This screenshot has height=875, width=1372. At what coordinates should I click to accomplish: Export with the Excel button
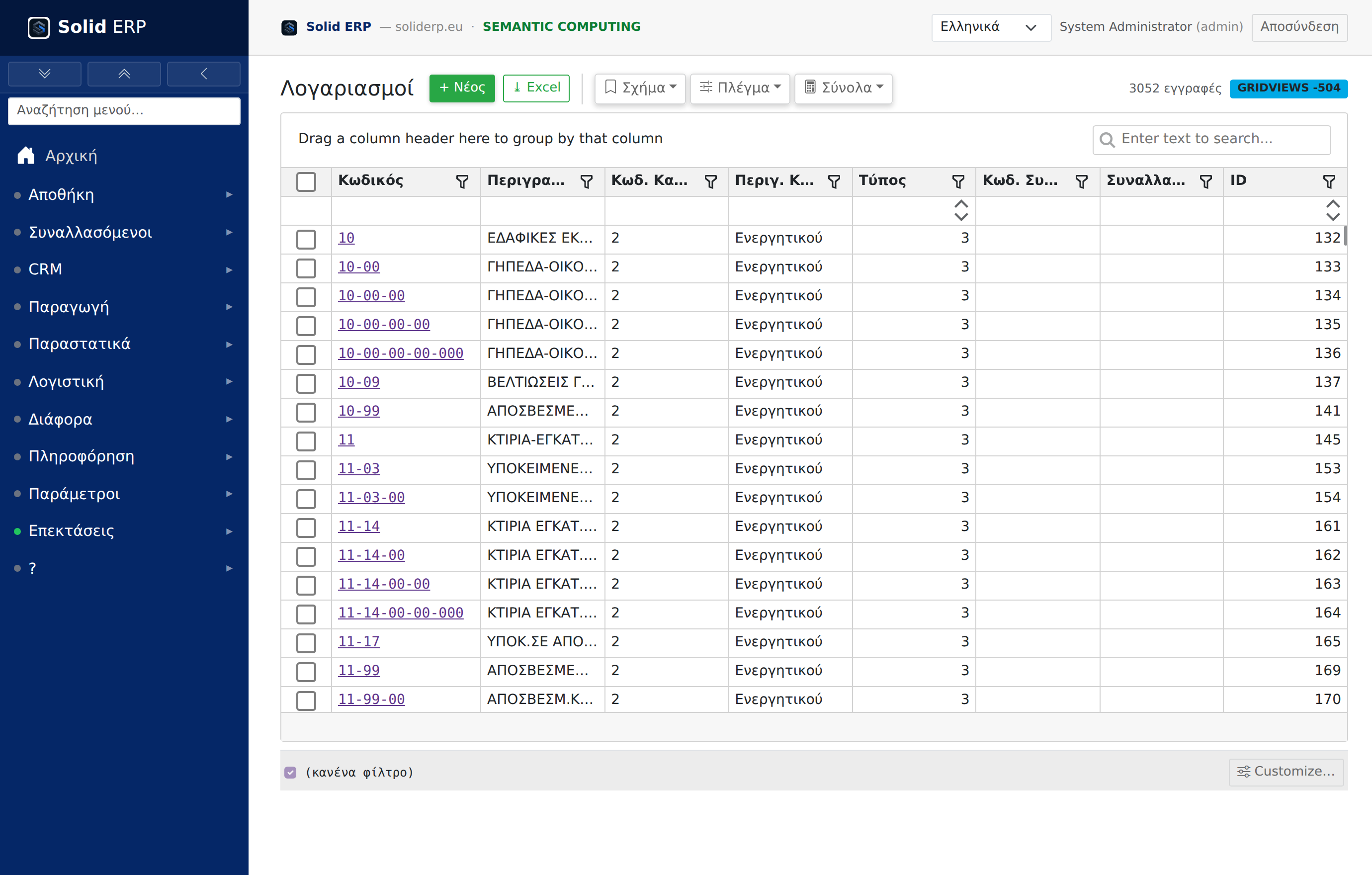pos(536,88)
